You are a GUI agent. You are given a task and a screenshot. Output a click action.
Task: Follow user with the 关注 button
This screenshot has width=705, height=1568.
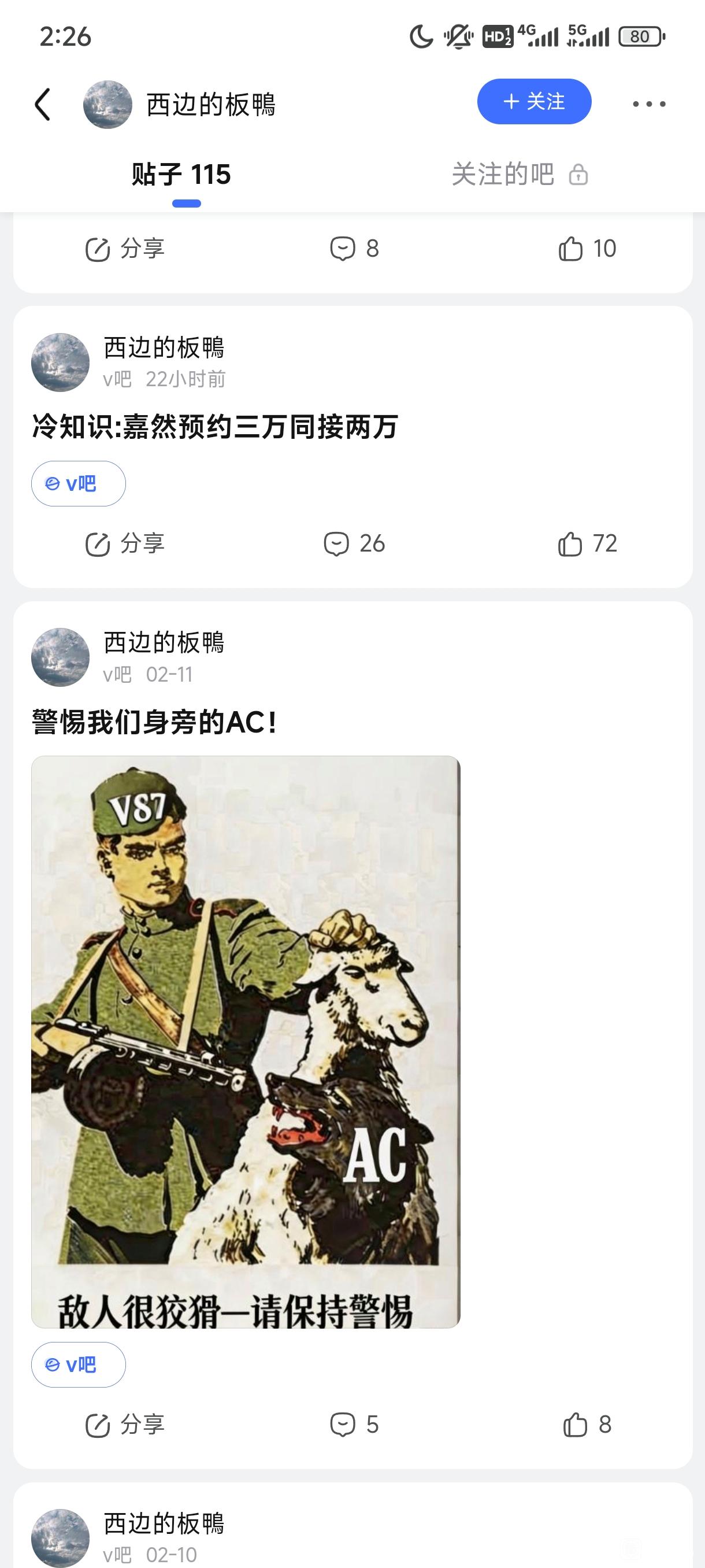pos(534,102)
